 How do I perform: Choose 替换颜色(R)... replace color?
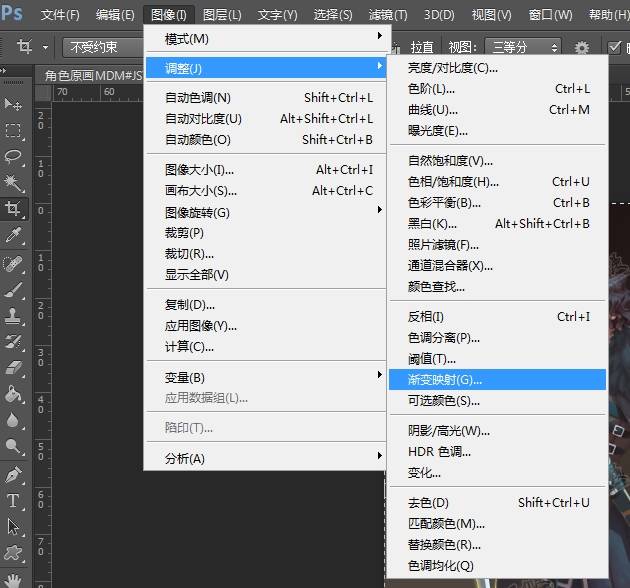[x=497, y=544]
